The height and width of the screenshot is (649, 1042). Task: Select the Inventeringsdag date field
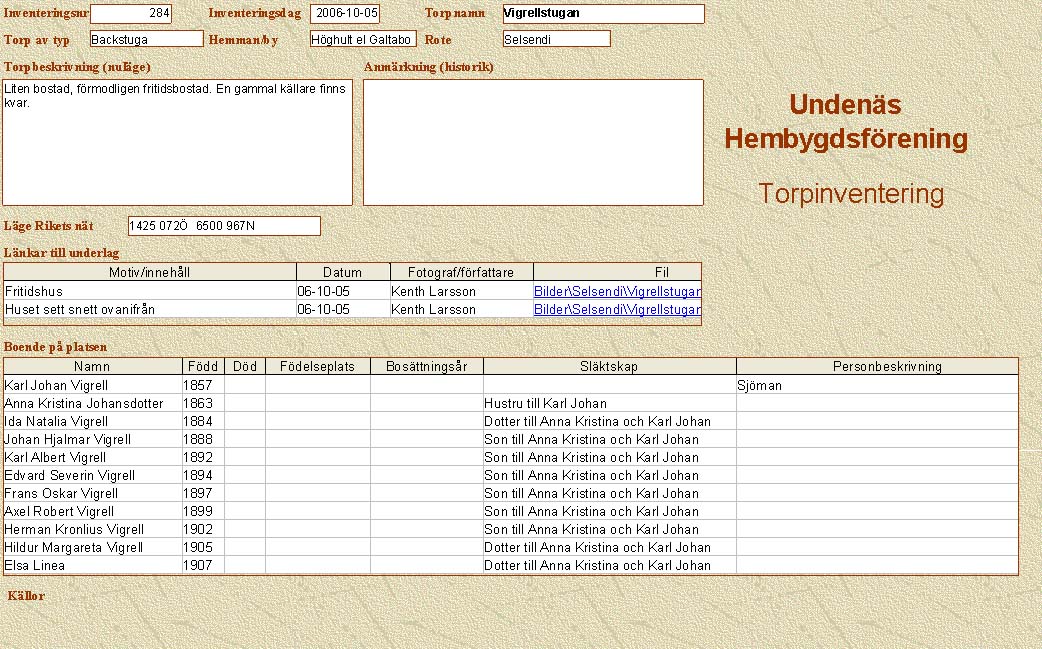pos(345,14)
